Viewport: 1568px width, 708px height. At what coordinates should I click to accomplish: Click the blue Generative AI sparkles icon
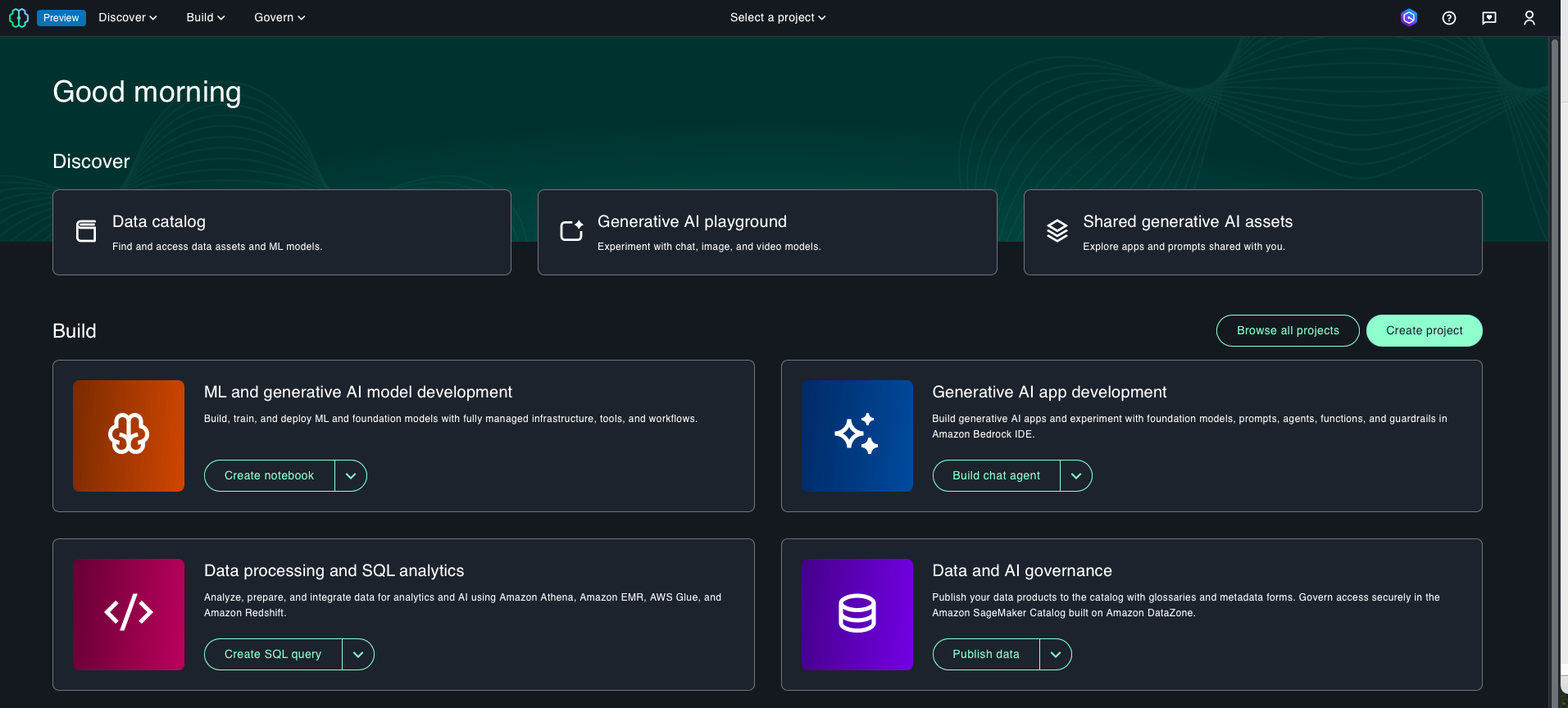(857, 435)
